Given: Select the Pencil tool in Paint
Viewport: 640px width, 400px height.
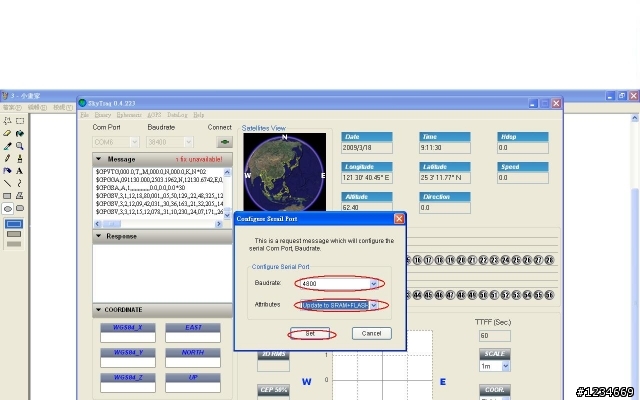Looking at the screenshot, I should coord(7,158).
